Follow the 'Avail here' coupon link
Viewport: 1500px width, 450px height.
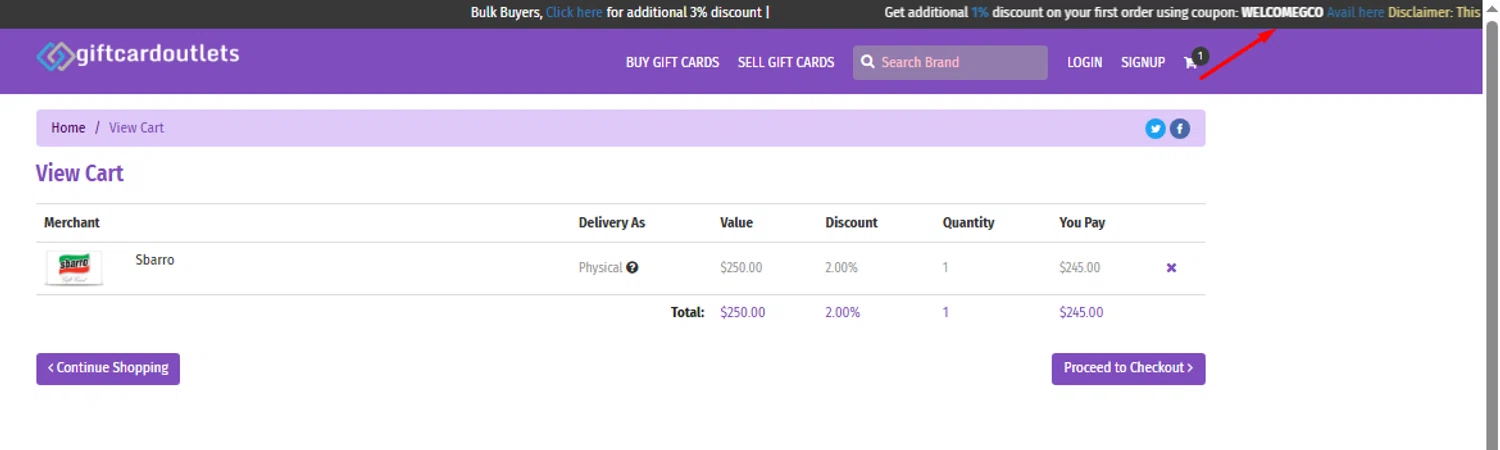tap(1355, 12)
